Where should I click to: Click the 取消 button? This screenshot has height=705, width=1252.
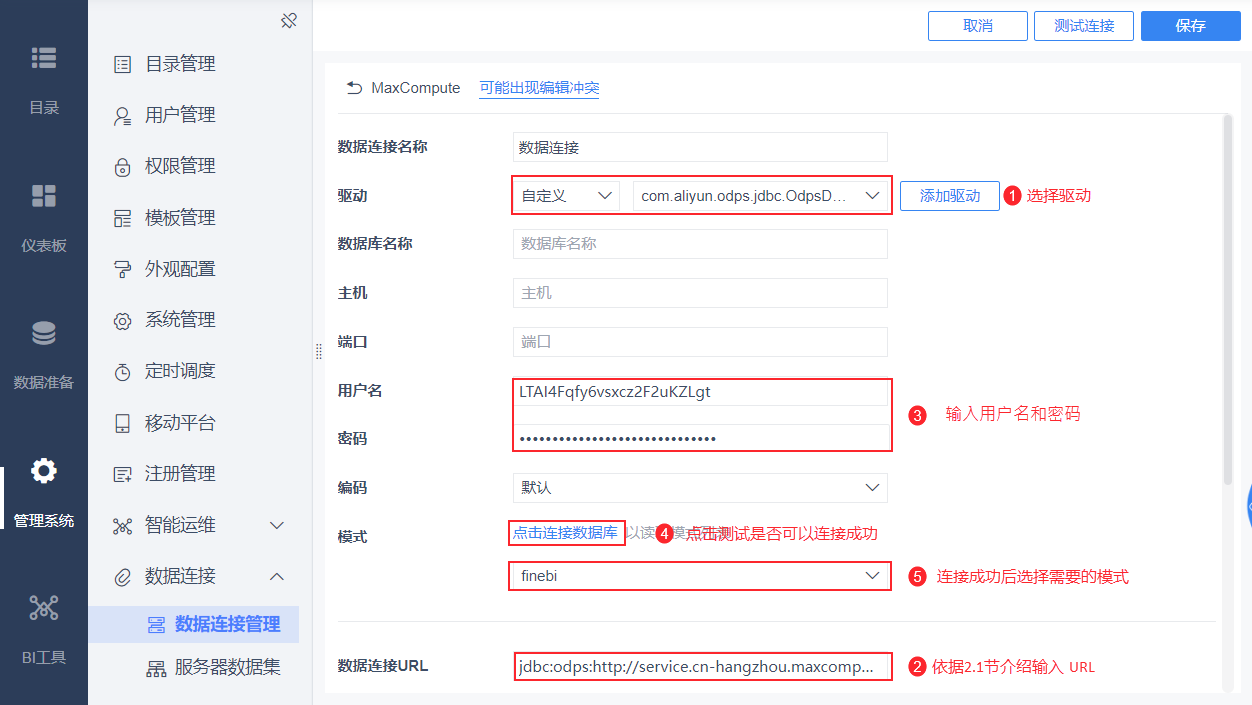tap(978, 26)
